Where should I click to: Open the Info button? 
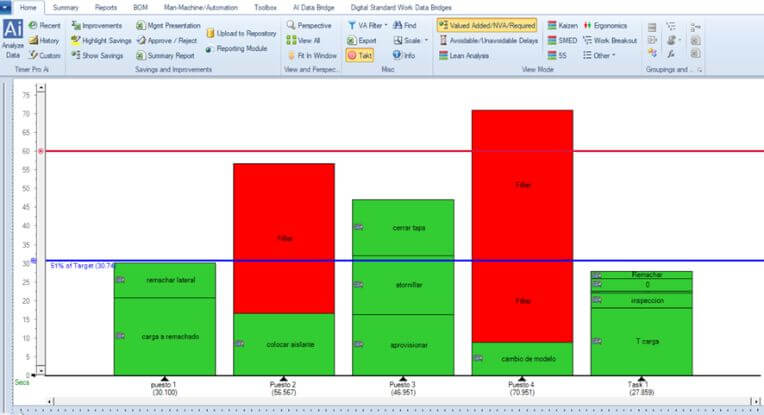[404, 56]
